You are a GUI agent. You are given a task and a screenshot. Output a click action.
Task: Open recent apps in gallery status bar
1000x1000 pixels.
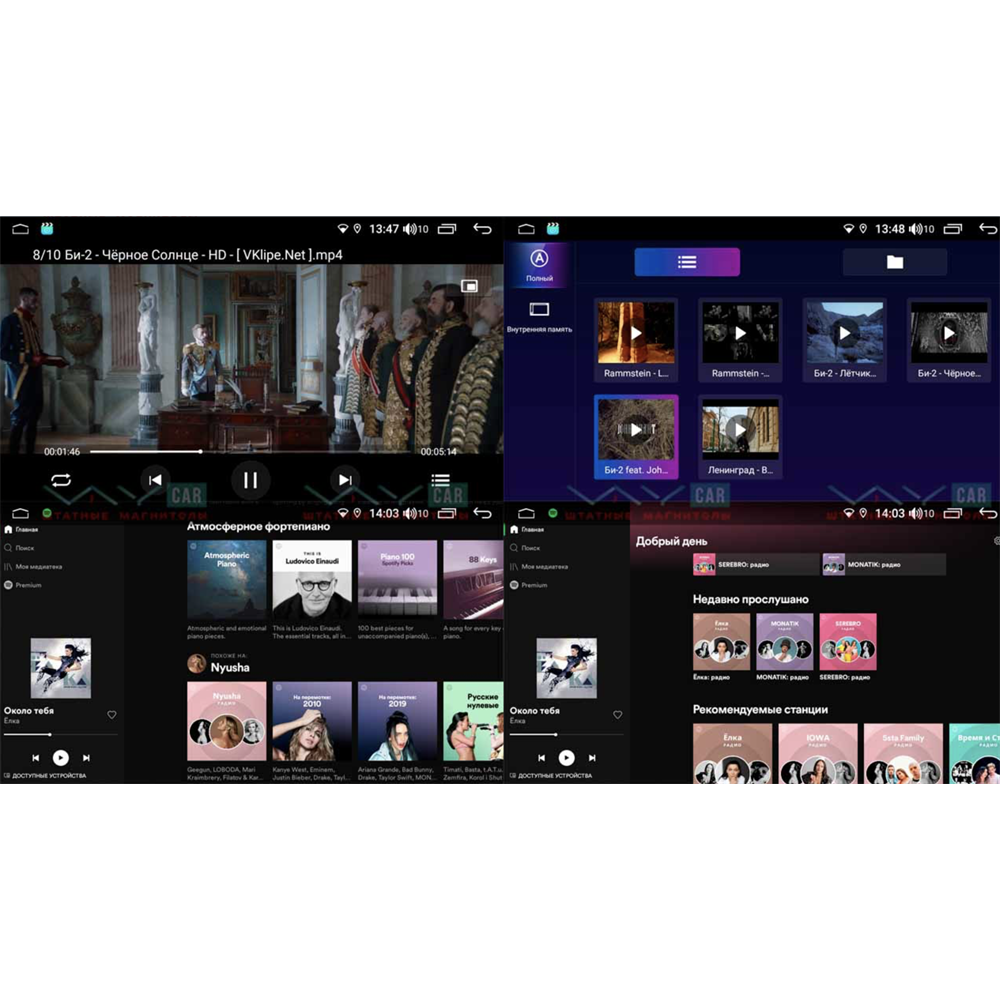[x=953, y=229]
